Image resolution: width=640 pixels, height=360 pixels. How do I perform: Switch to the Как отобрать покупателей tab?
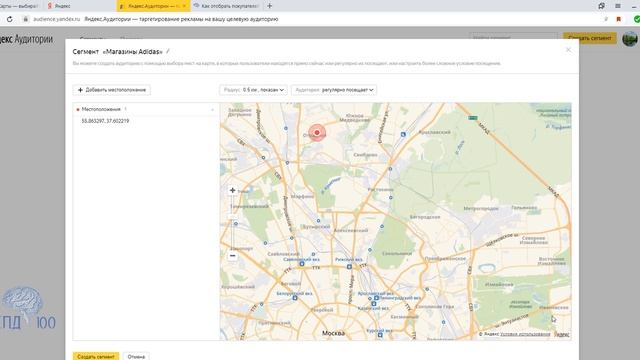(x=227, y=6)
